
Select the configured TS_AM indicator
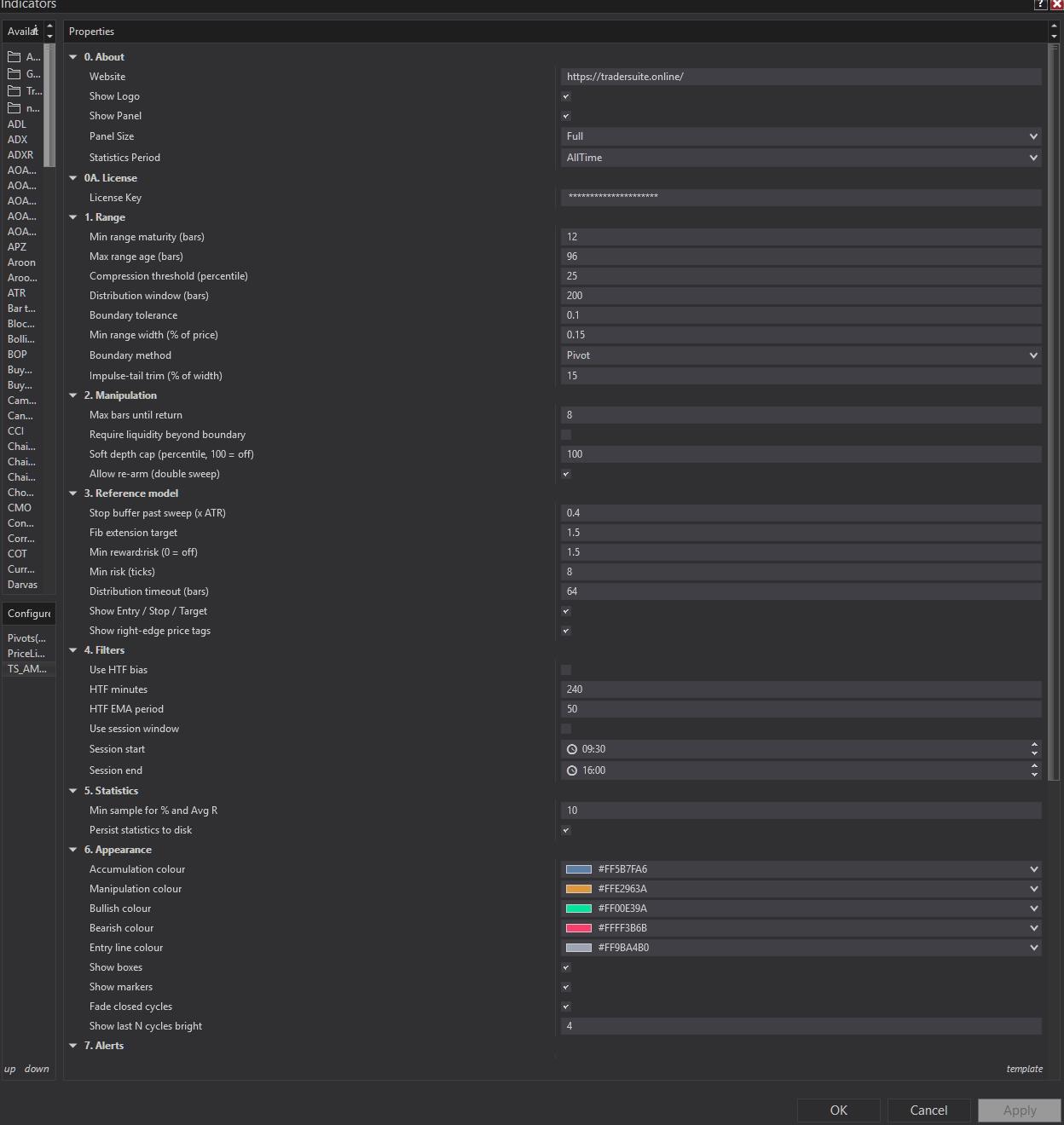[x=27, y=669]
